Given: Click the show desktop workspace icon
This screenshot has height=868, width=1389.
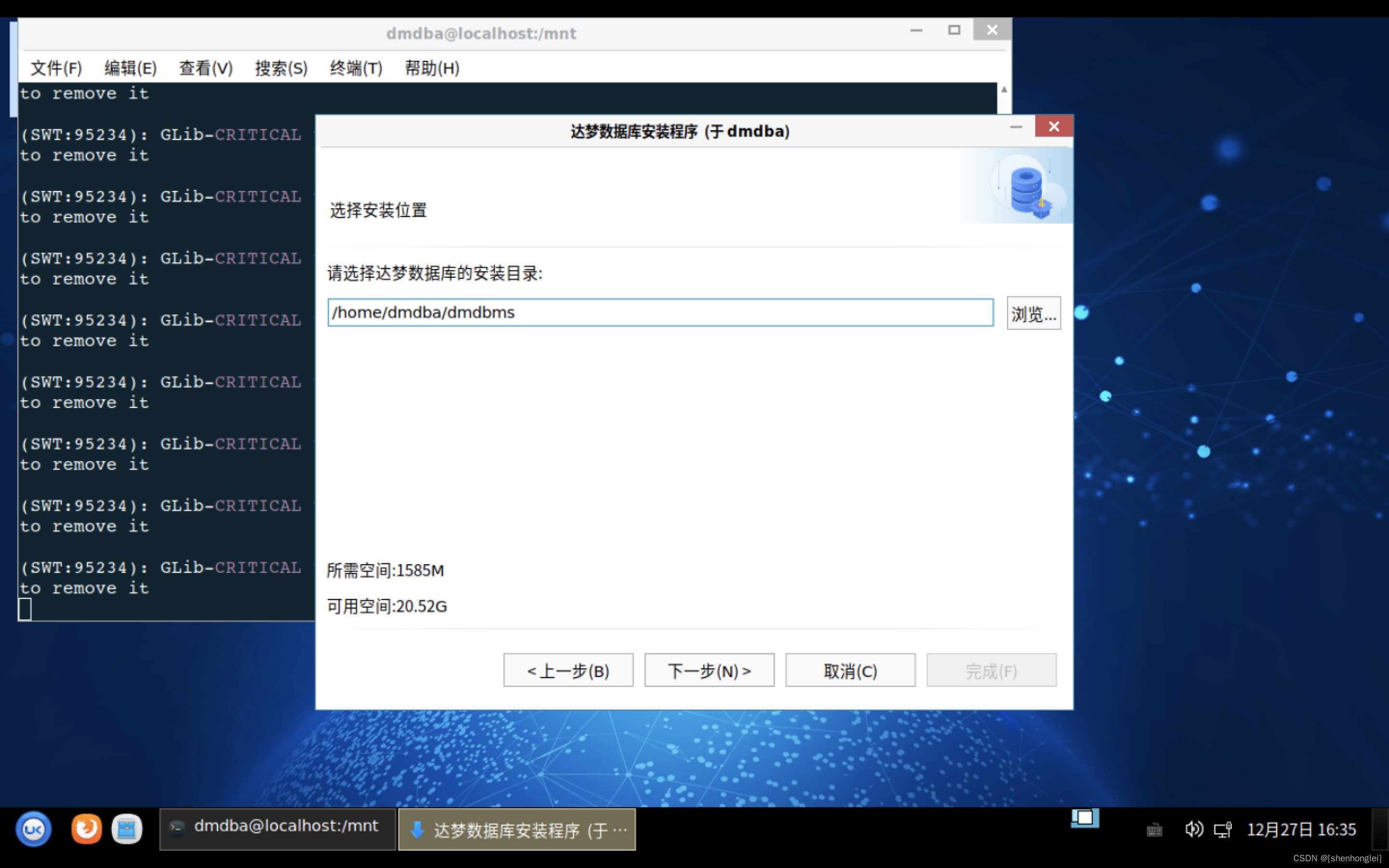Looking at the screenshot, I should [1085, 818].
